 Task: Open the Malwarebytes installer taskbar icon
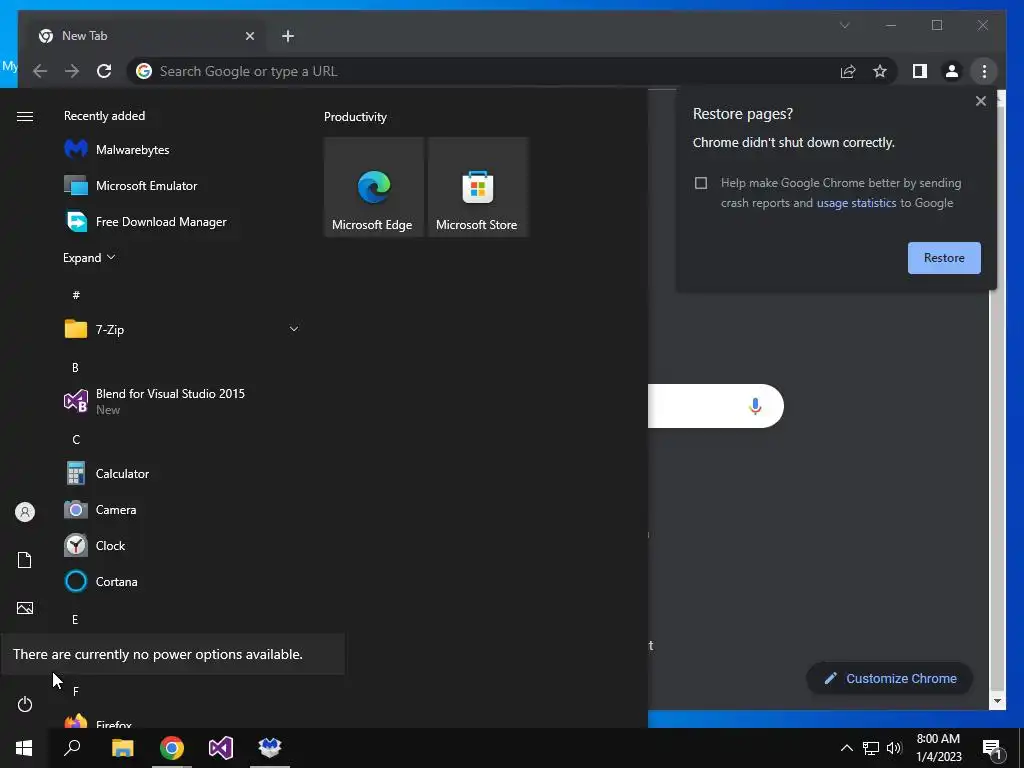click(x=270, y=748)
